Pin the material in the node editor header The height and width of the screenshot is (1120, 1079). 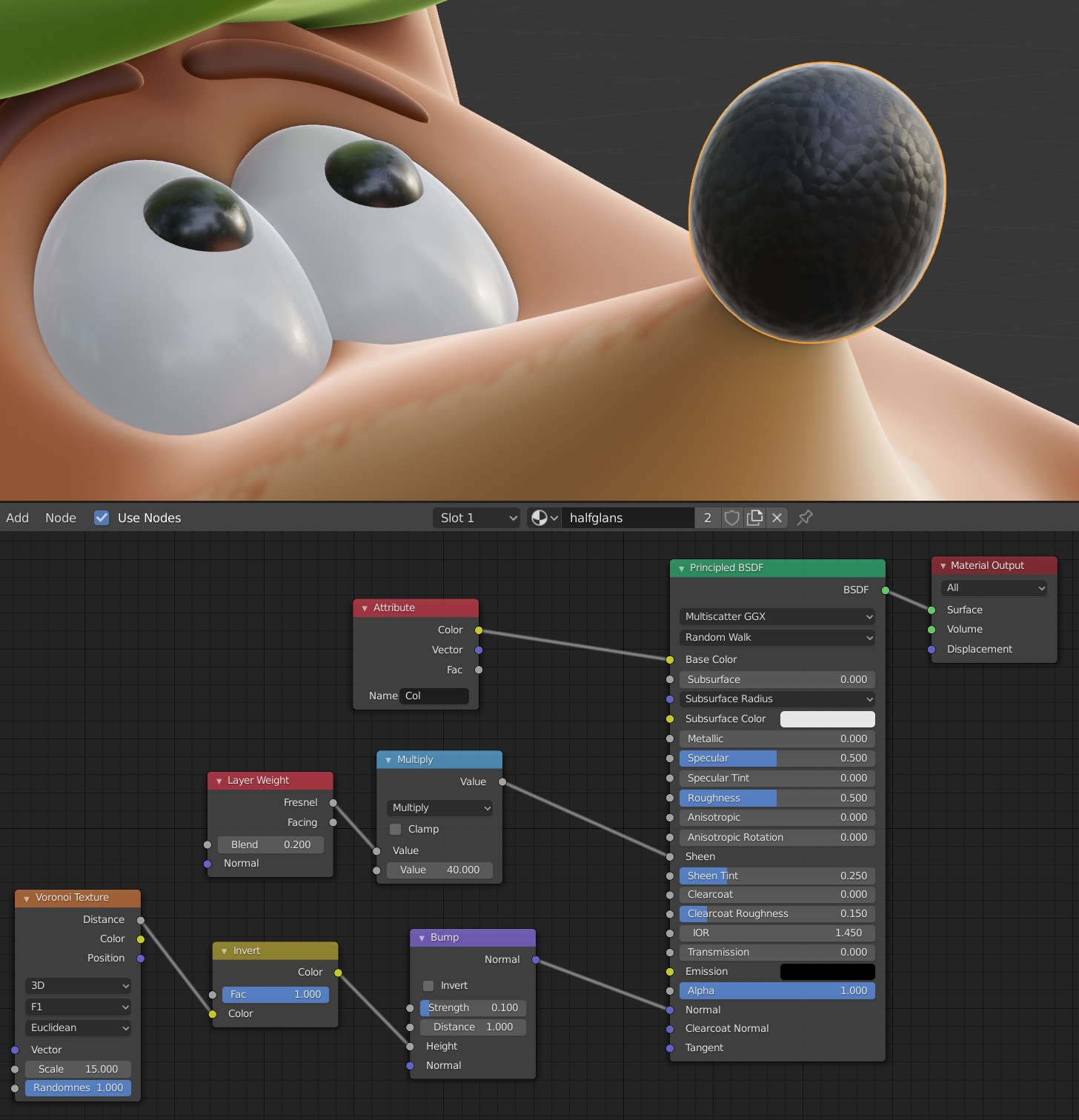coord(805,517)
